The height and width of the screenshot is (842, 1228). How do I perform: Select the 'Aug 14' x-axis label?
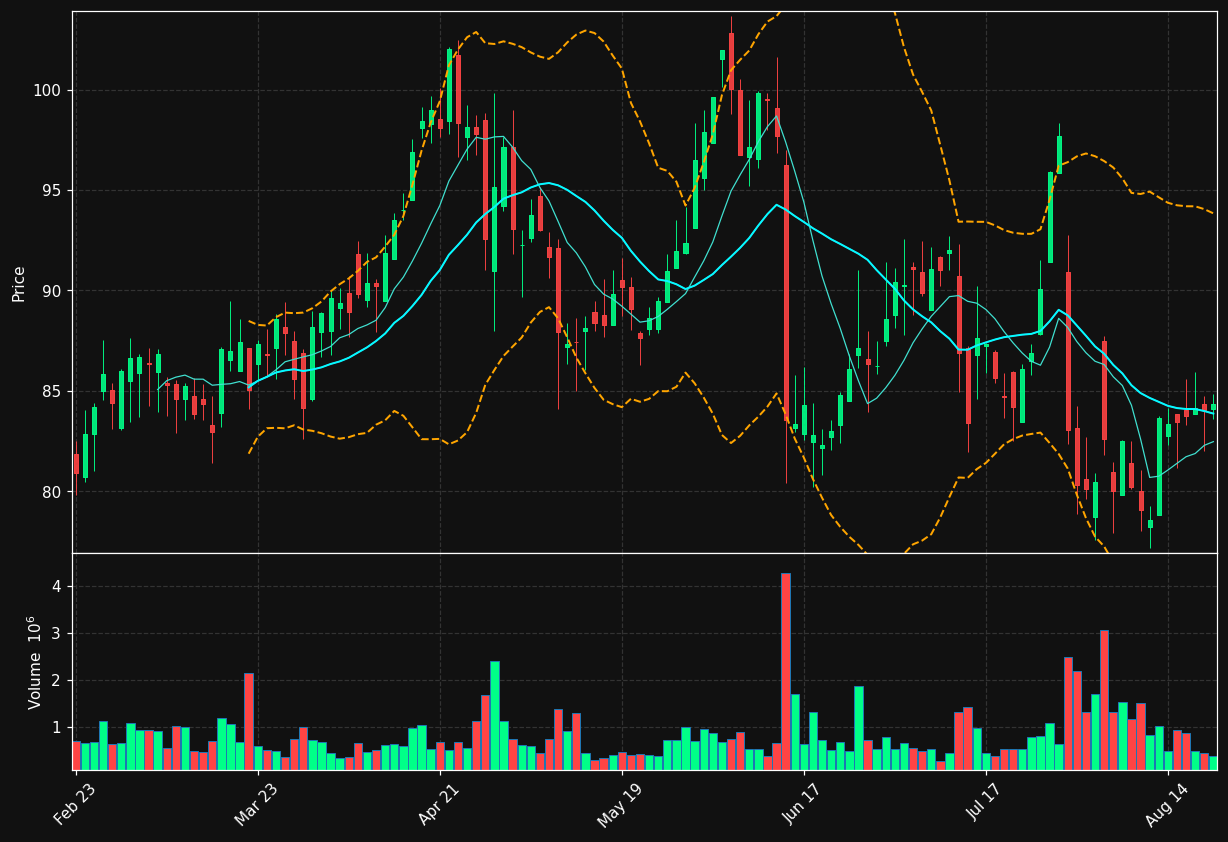pyautogui.click(x=1167, y=804)
